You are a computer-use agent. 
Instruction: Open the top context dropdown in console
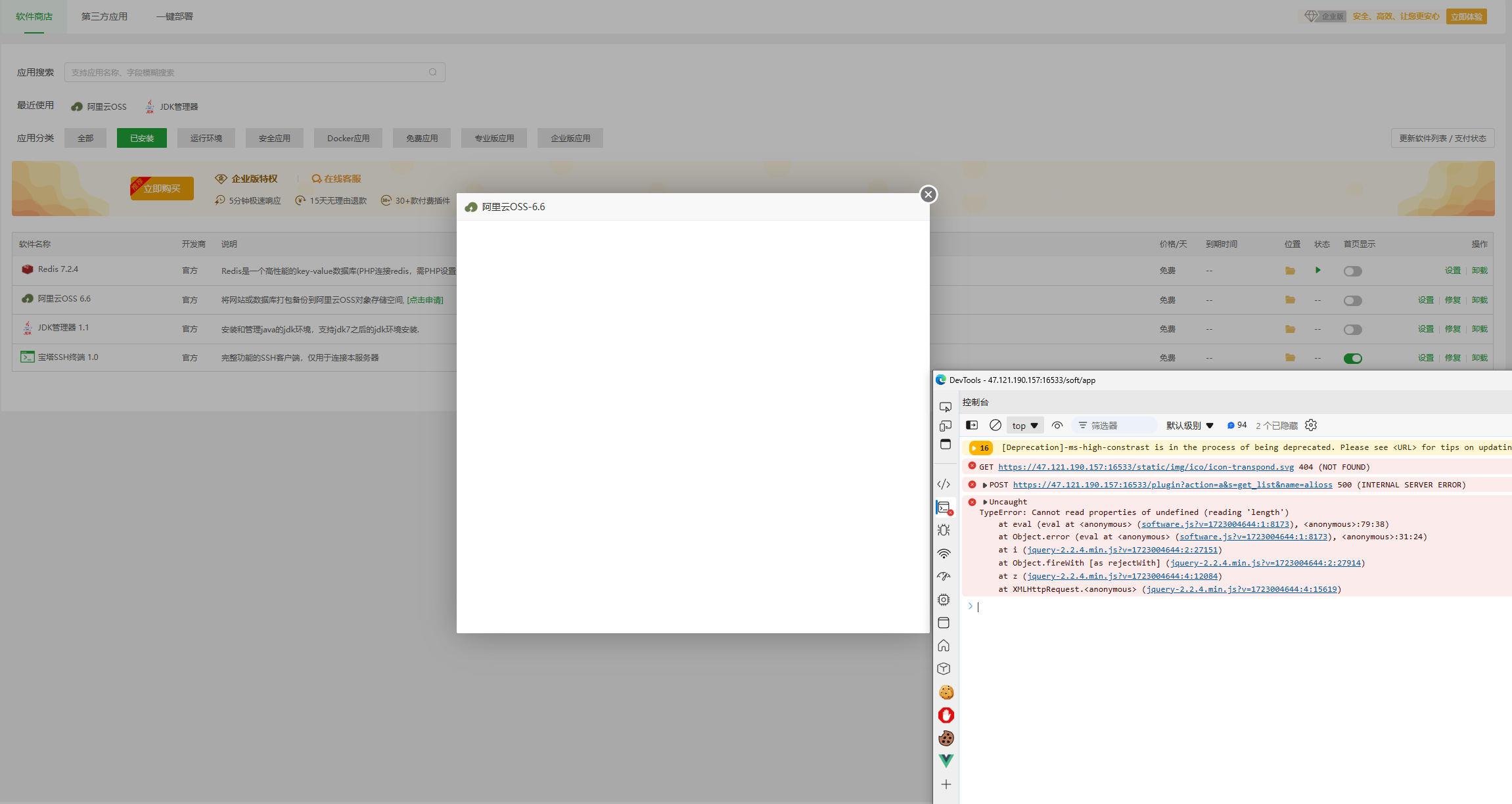pos(1025,426)
